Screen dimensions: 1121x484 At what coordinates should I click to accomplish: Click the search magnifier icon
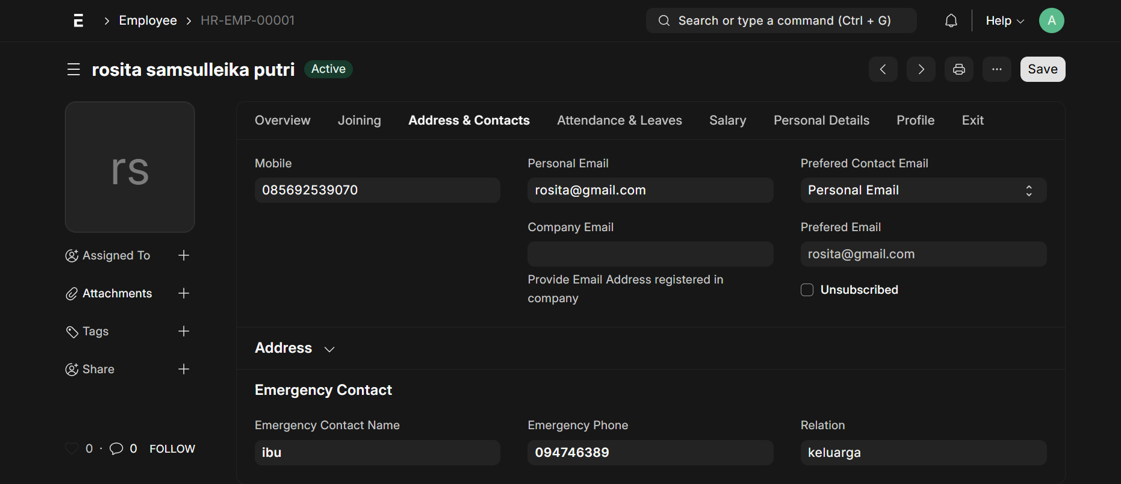pyautogui.click(x=664, y=21)
